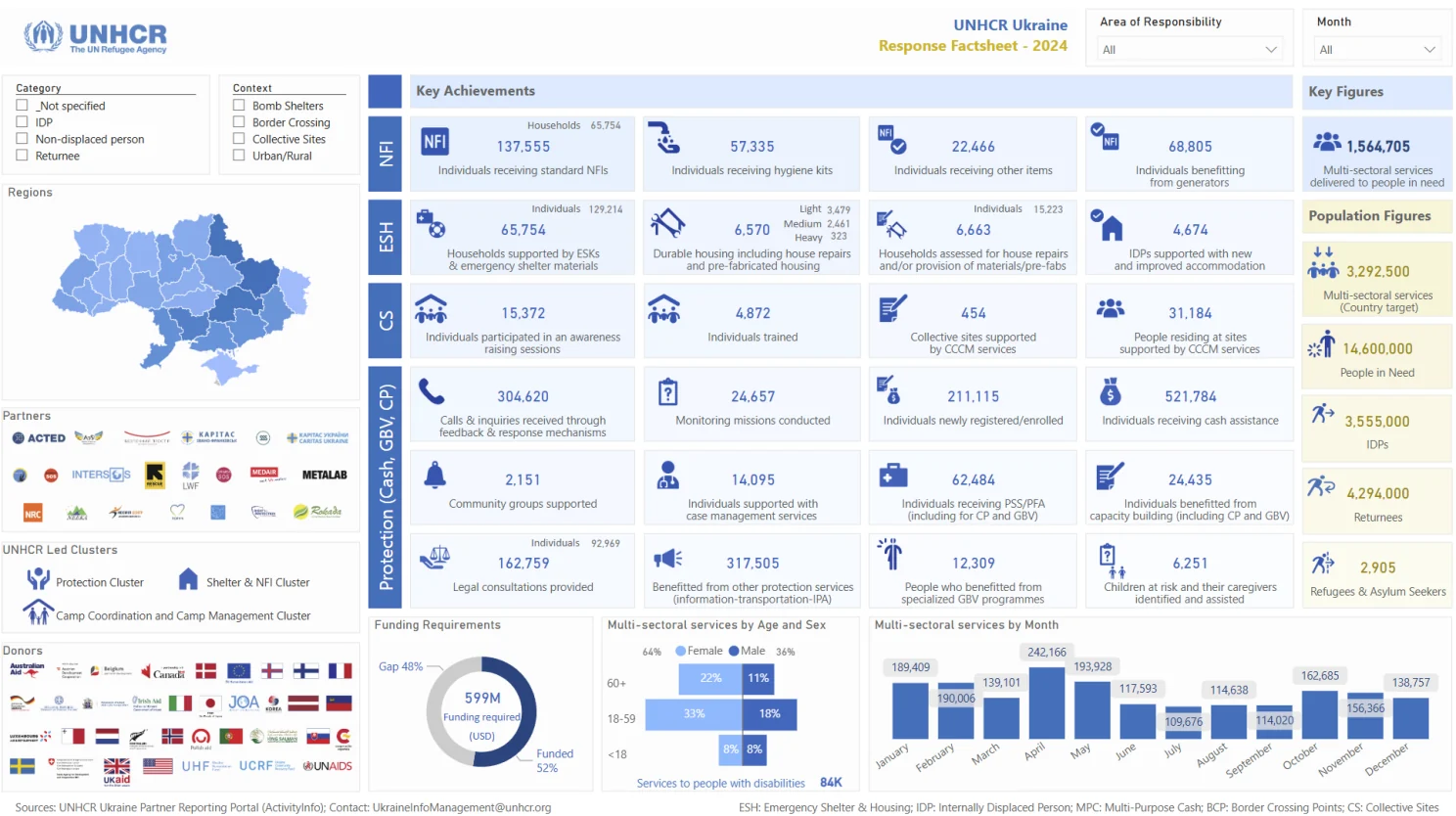Image resolution: width=1456 pixels, height=816 pixels.
Task: Check the Collective Sites checkbox
Action: 239,138
